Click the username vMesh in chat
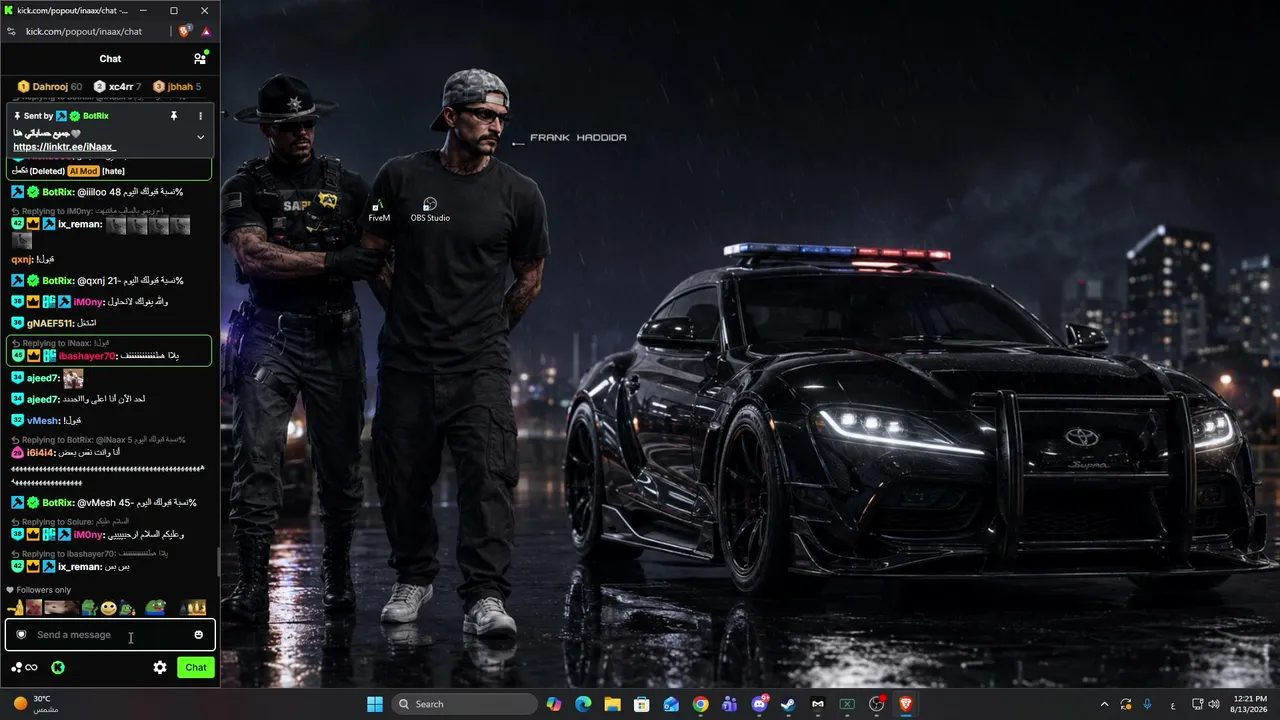 [43, 421]
